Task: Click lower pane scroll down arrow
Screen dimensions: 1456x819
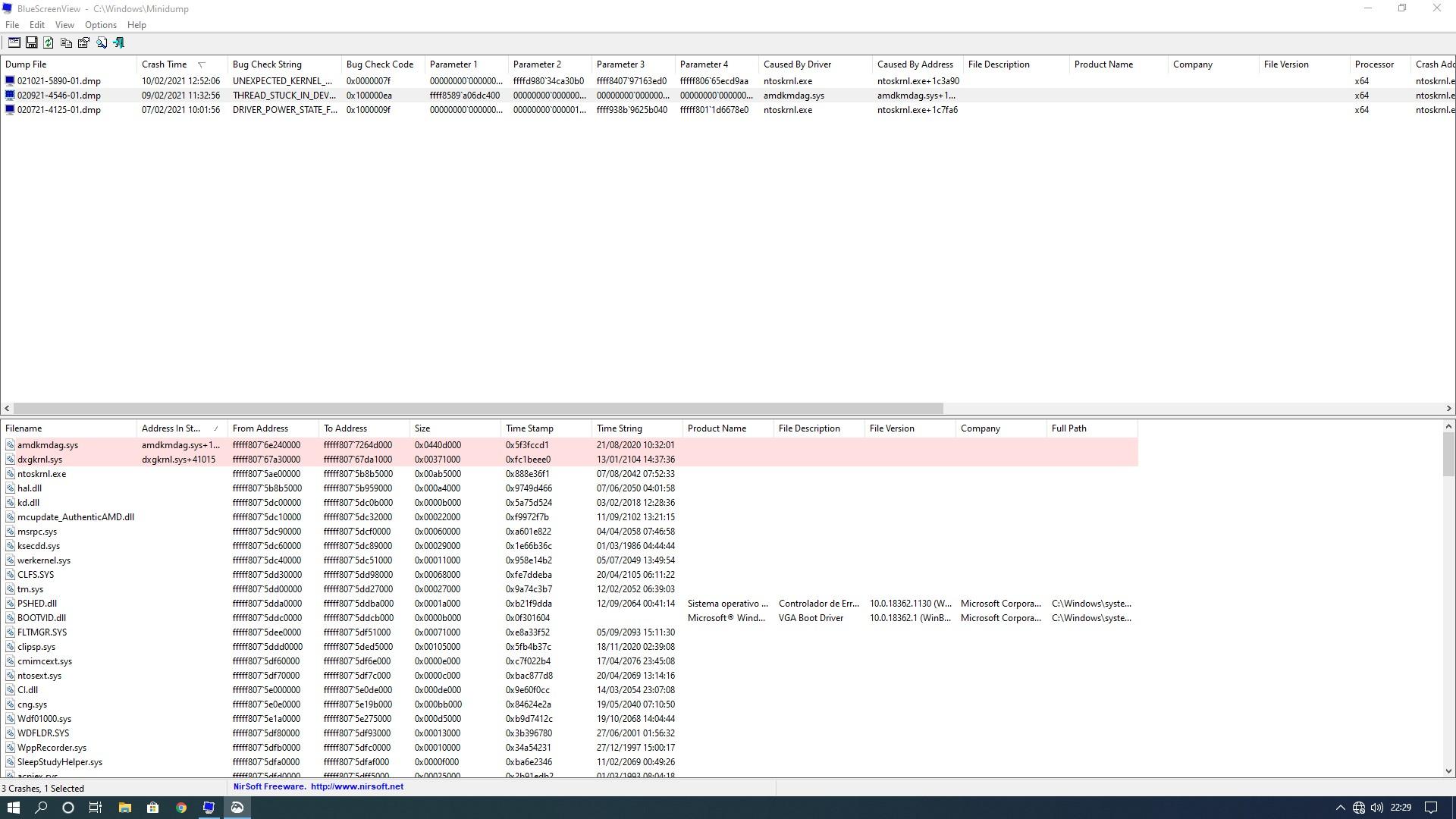Action: [1448, 771]
